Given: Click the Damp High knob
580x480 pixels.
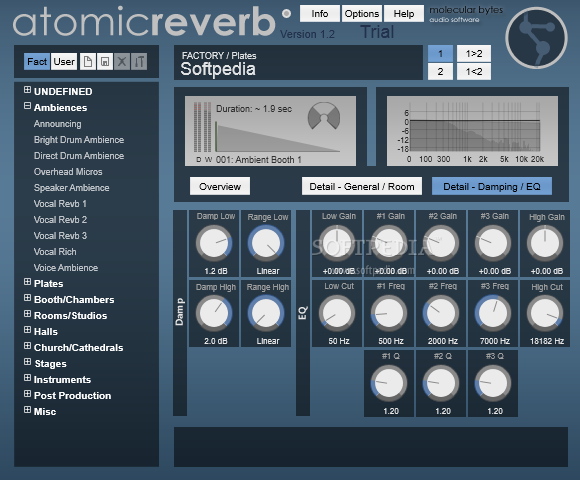Looking at the screenshot, I should pos(214,313).
